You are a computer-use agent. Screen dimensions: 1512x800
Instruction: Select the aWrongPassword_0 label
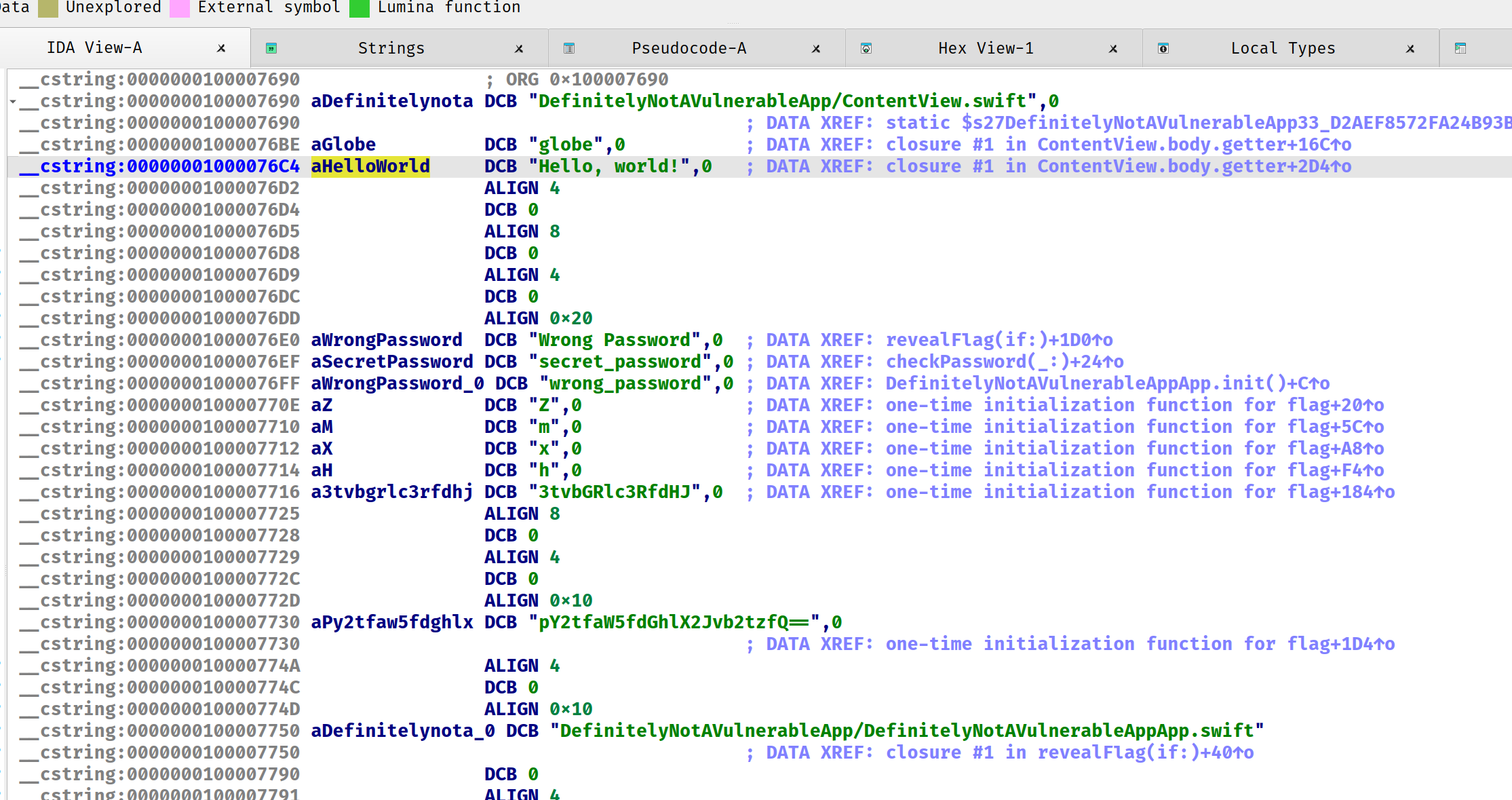click(x=398, y=383)
